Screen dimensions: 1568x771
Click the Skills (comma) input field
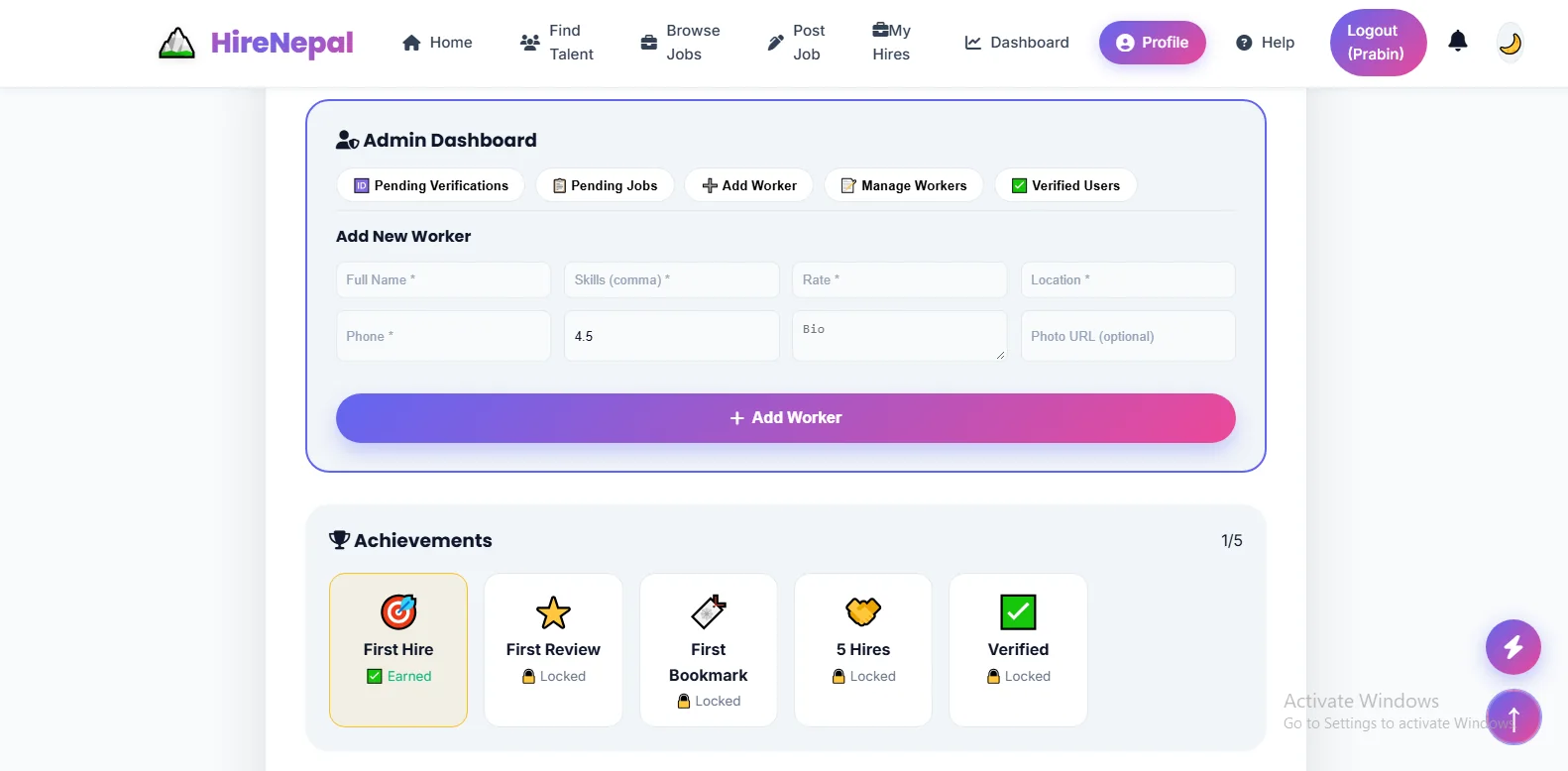point(672,279)
